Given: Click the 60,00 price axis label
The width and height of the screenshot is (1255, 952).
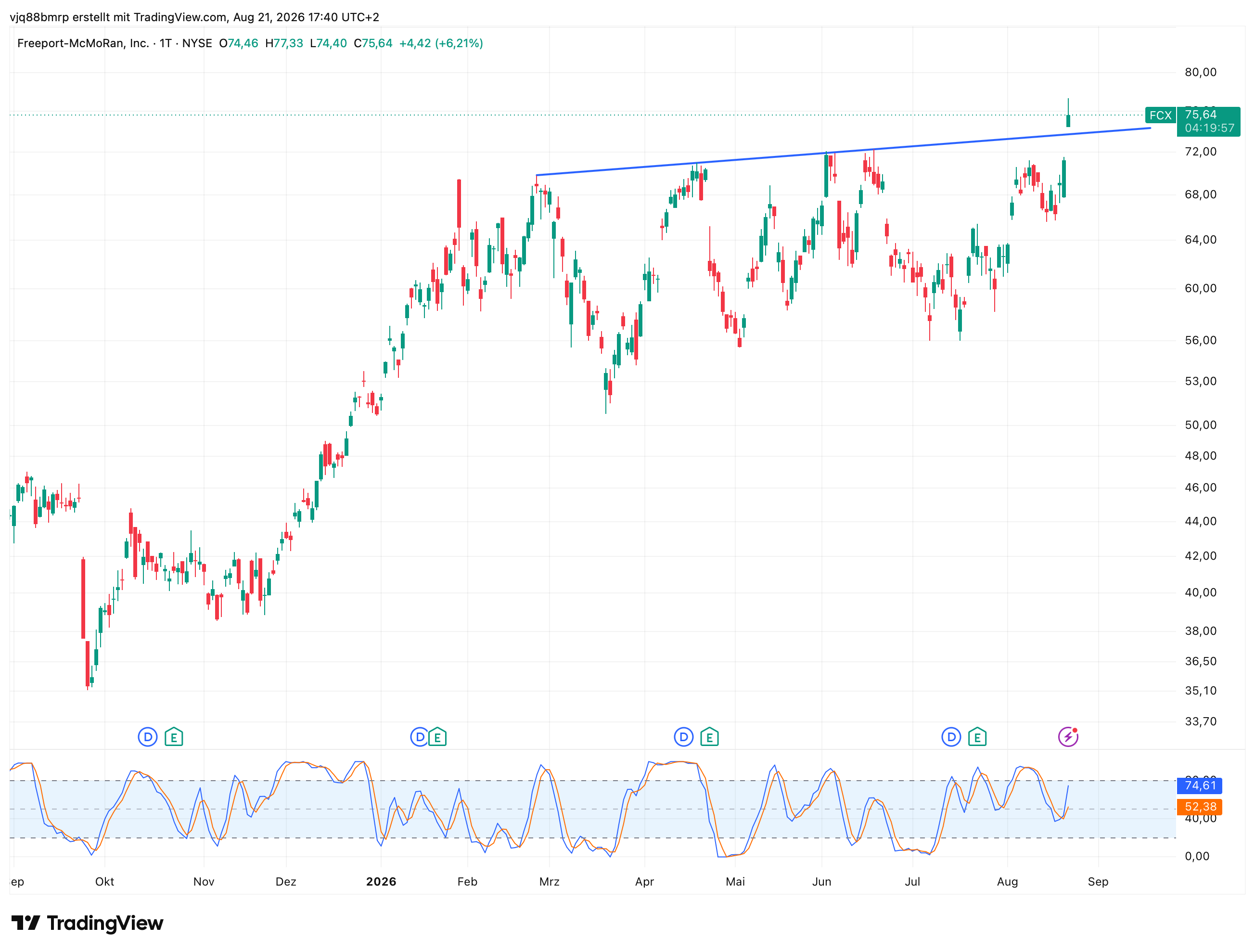Looking at the screenshot, I should pyautogui.click(x=1201, y=288).
